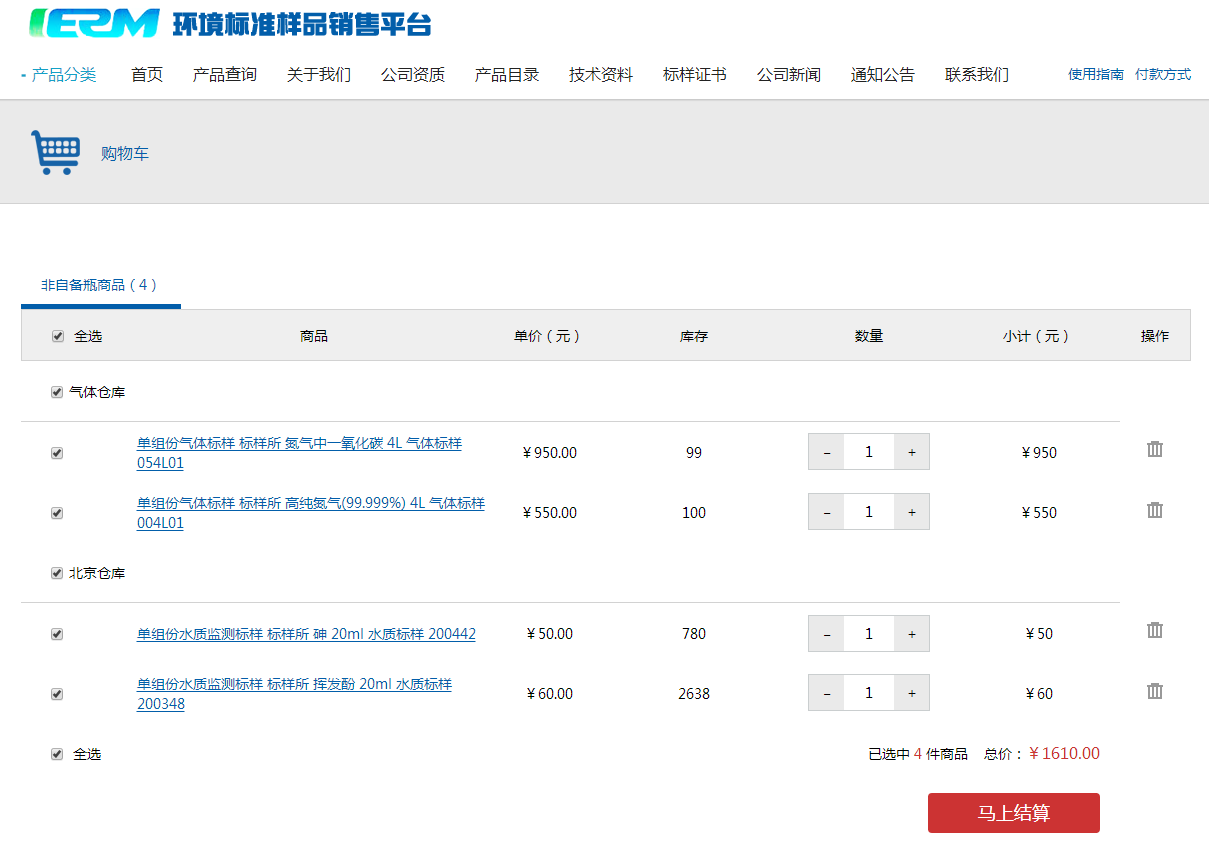Increase quantity of 挥发酚 item
The width and height of the screenshot is (1209, 849).
(911, 693)
